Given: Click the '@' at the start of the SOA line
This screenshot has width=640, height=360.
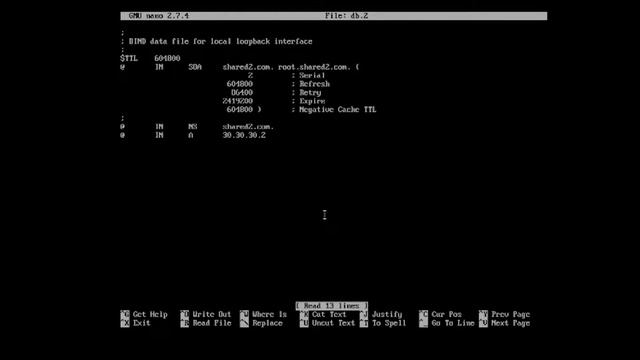Looking at the screenshot, I should tap(122, 67).
